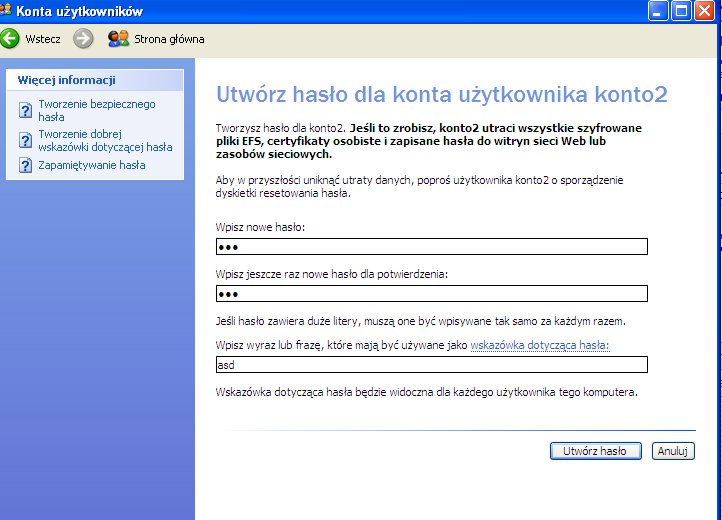Screen dimensions: 722x520
Task: Focus the Wpisz nowe hasło field
Action: [x=431, y=247]
